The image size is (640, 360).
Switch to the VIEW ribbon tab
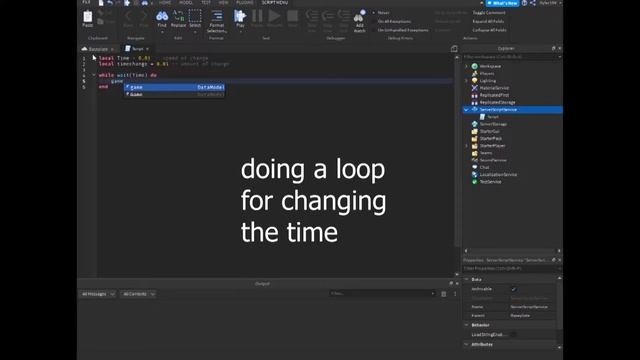223,2
